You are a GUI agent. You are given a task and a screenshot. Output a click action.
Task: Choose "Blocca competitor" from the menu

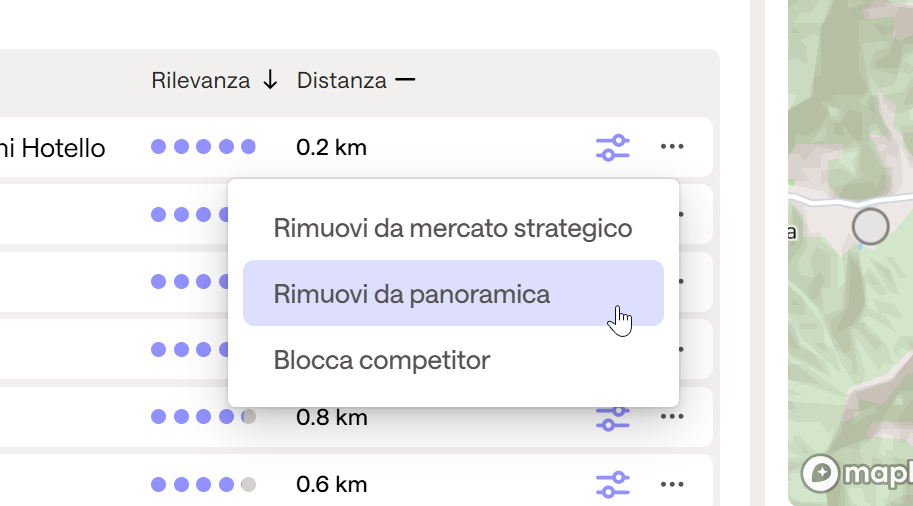point(382,360)
